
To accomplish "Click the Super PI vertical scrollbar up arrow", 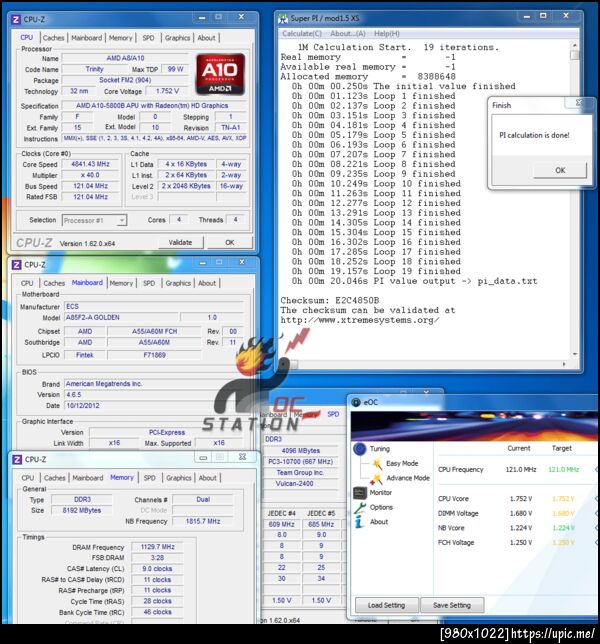I will 575,45.
